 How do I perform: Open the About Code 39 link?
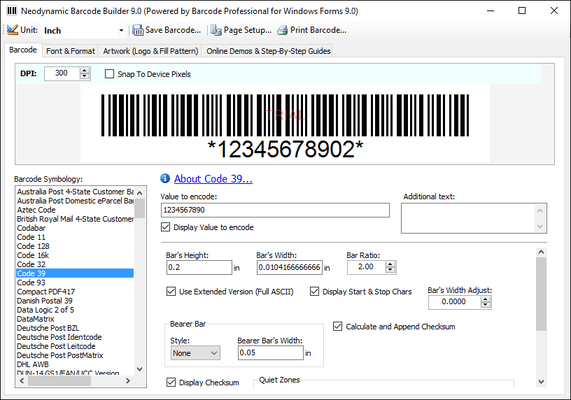coord(213,179)
